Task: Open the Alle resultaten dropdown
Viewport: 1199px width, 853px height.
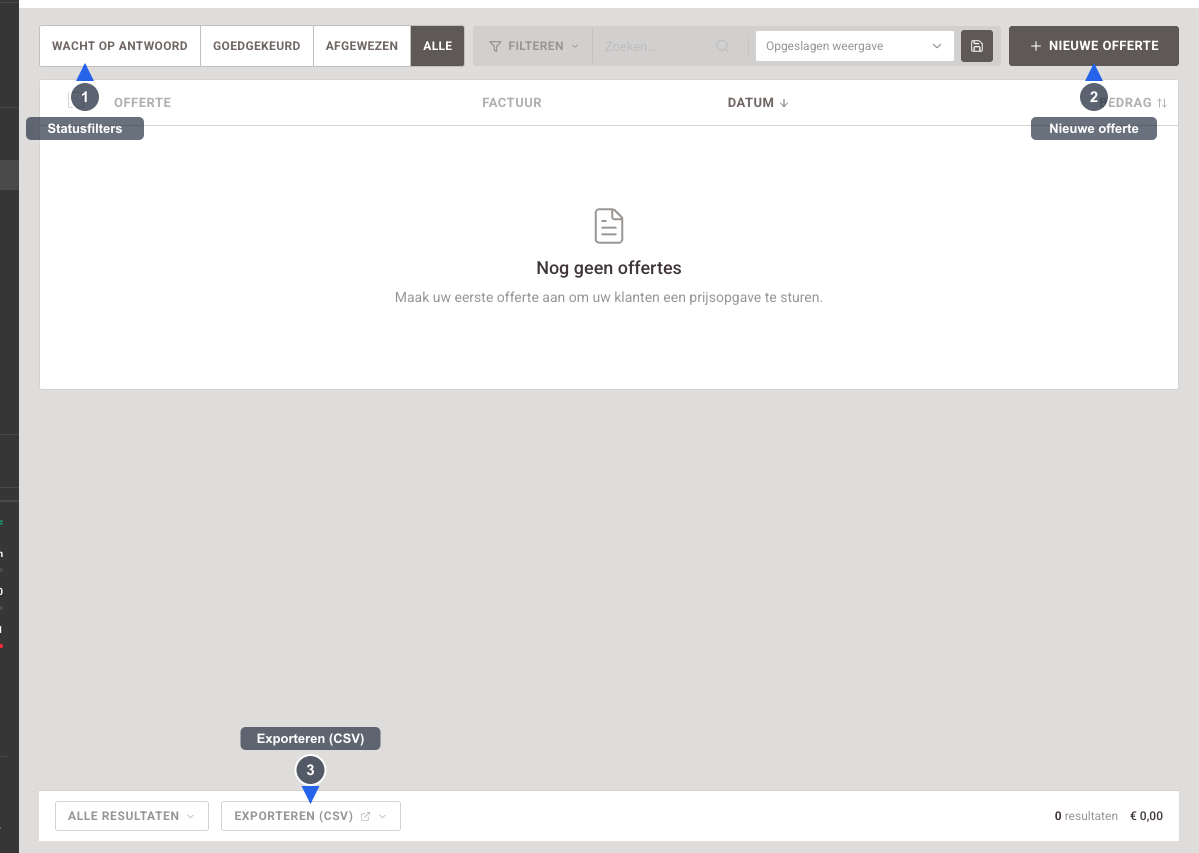Action: pos(132,816)
